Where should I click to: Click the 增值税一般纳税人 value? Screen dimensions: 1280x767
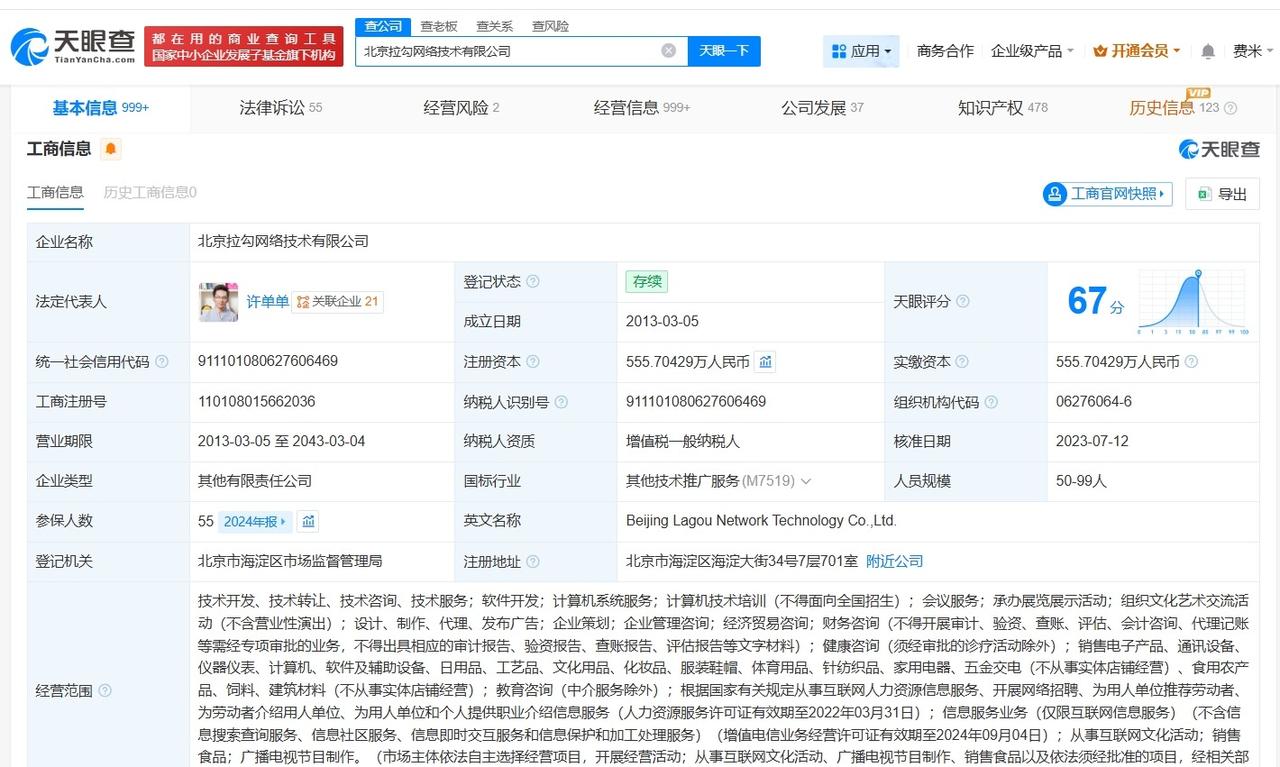[683, 442]
